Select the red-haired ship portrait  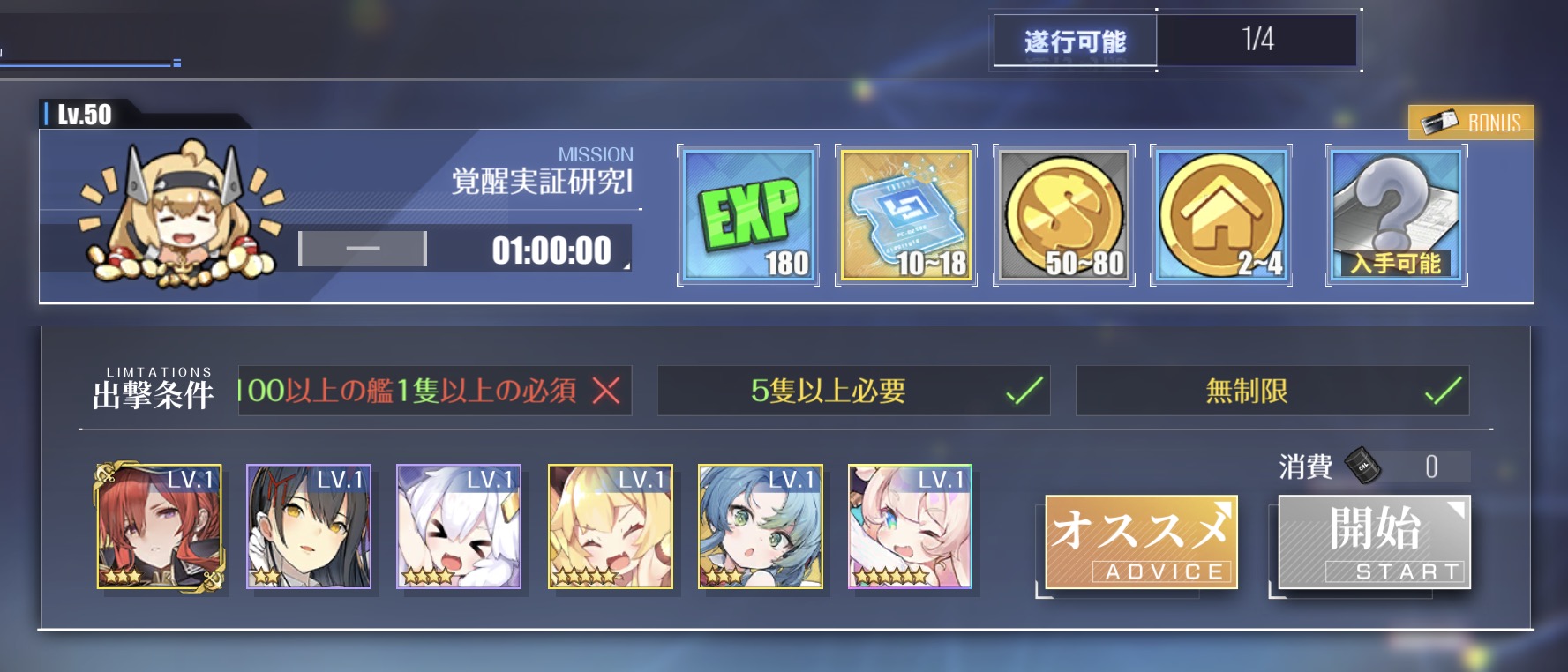coord(159,526)
